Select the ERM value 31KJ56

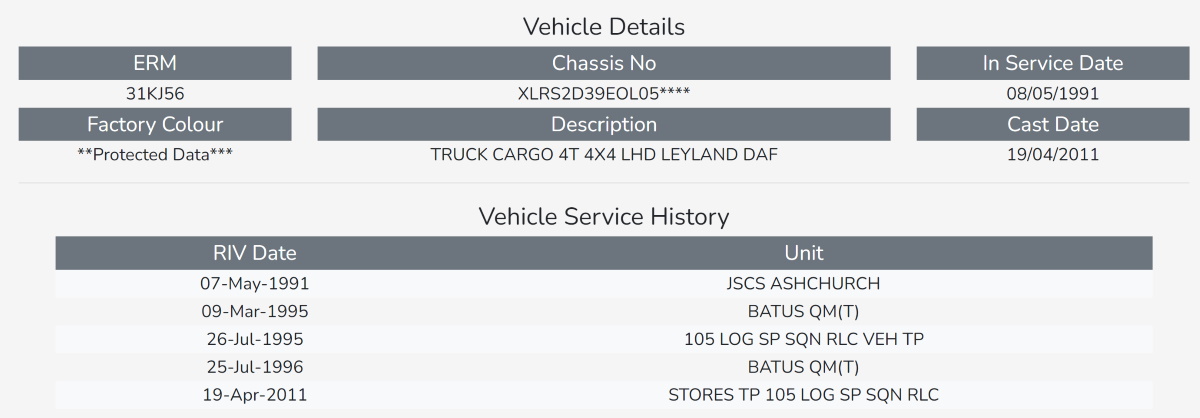tap(155, 94)
